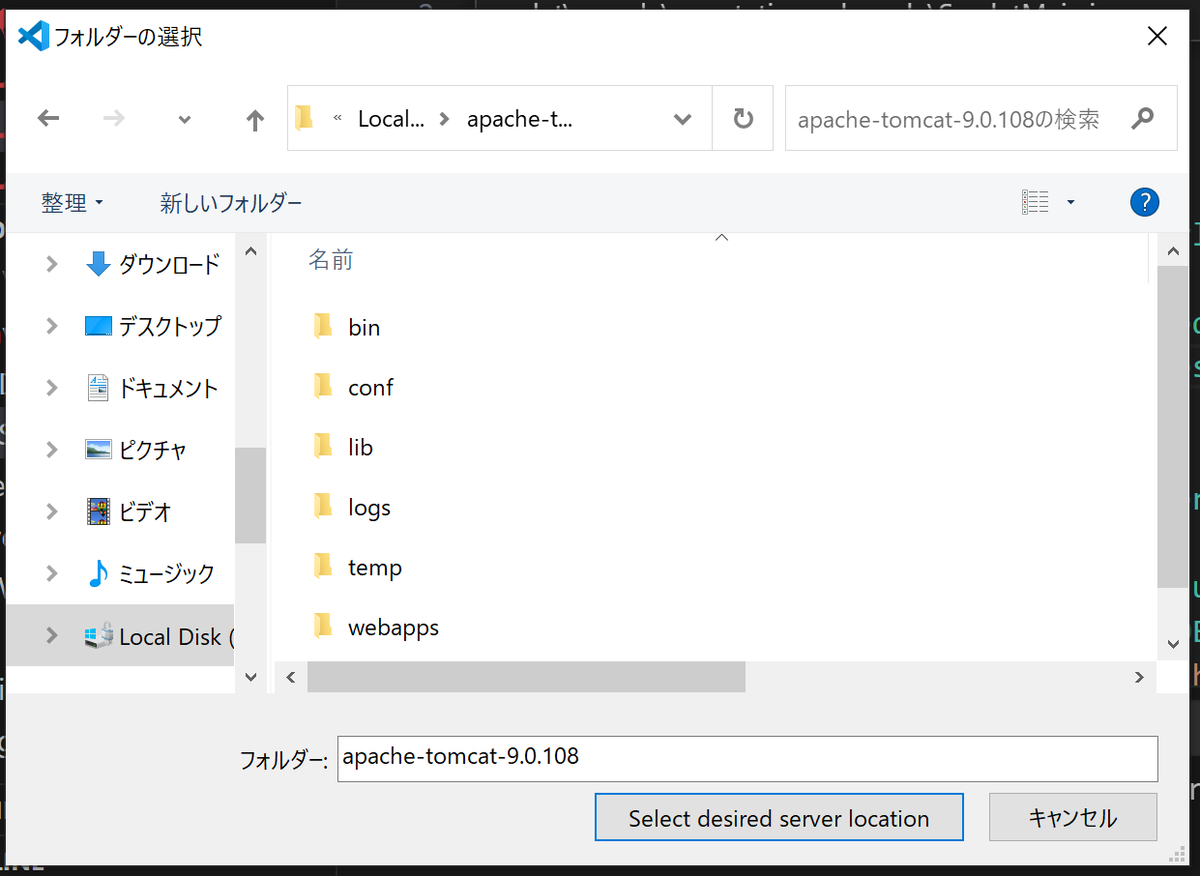Refresh the folder listing
The height and width of the screenshot is (876, 1200).
click(x=743, y=119)
